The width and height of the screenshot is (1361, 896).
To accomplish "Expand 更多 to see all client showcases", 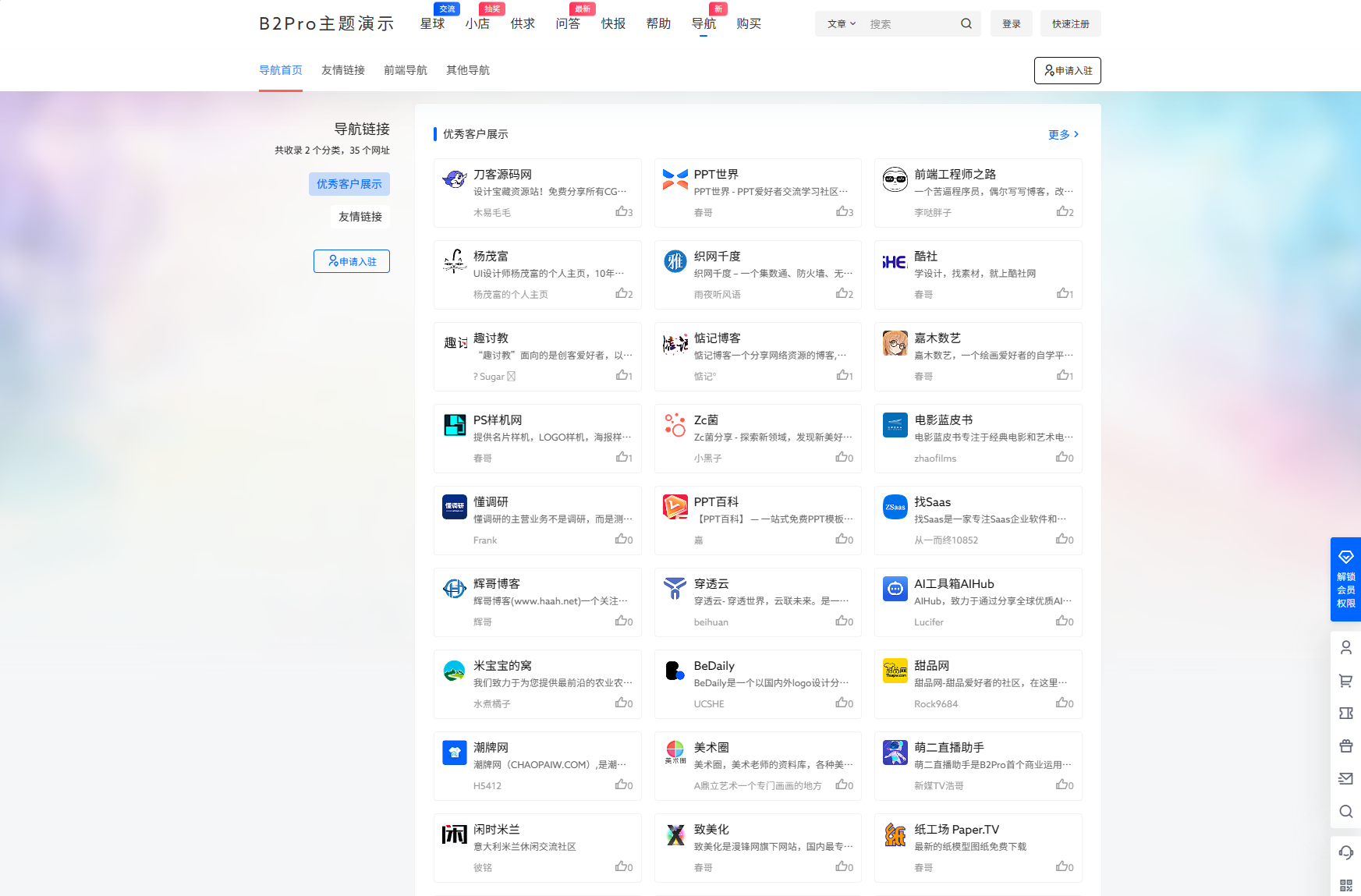I will pos(1062,134).
